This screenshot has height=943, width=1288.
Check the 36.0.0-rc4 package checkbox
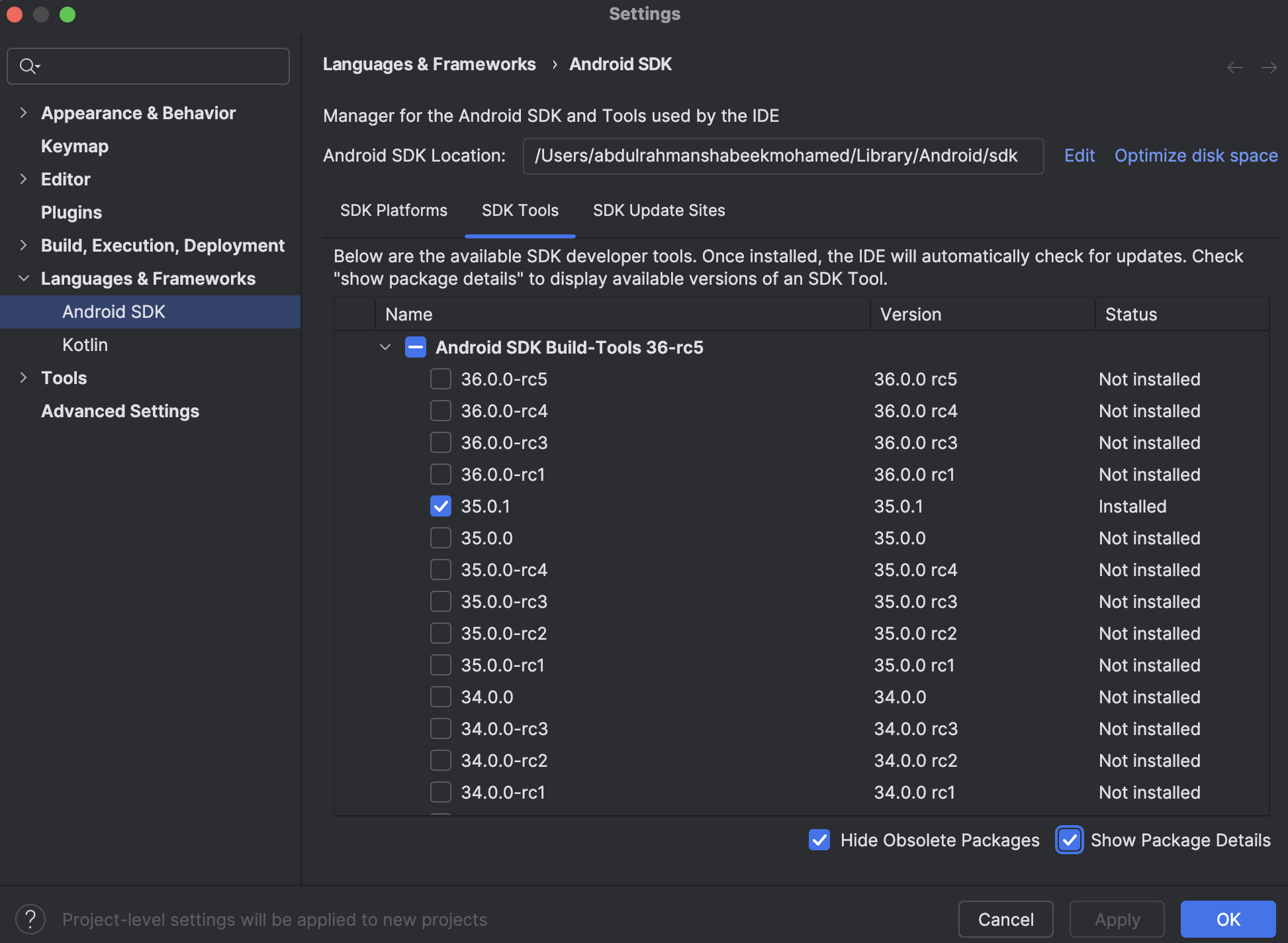(x=441, y=411)
